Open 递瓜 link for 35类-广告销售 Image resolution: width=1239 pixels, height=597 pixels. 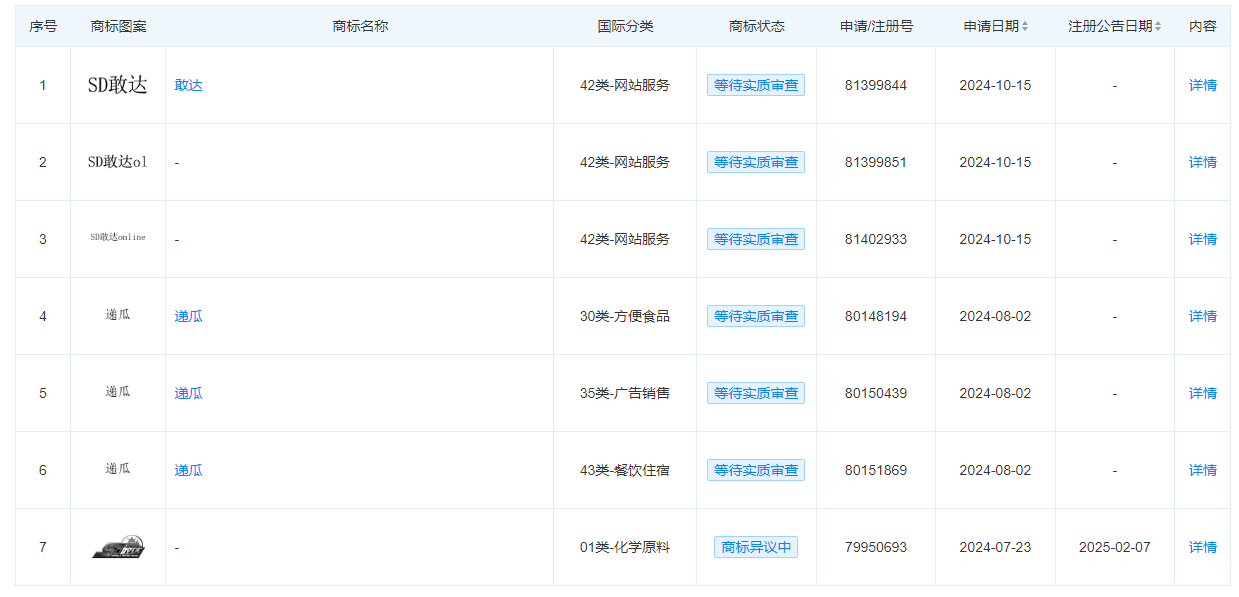[x=188, y=393]
